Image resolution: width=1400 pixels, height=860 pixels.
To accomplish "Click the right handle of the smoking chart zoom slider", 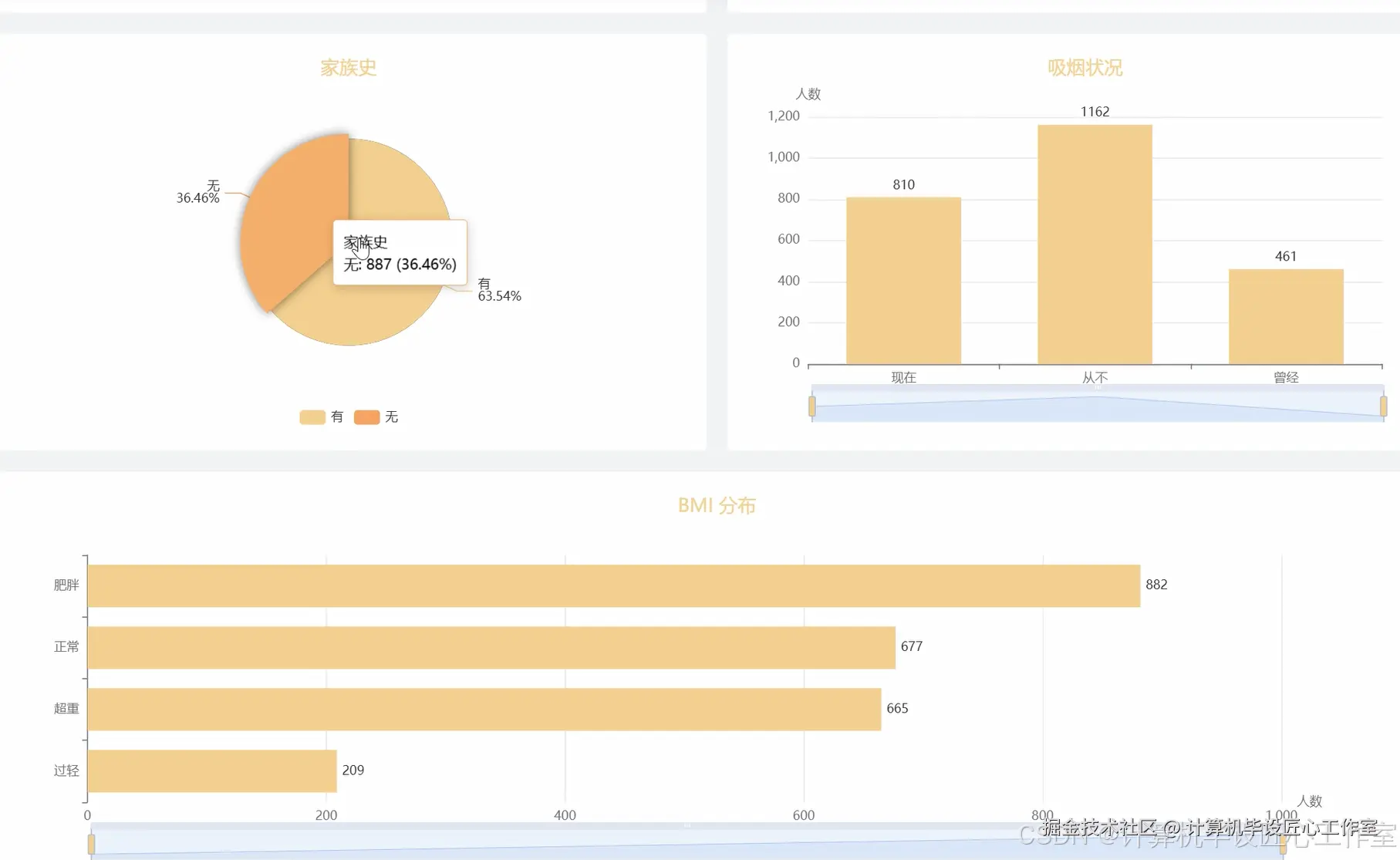I will [1383, 406].
